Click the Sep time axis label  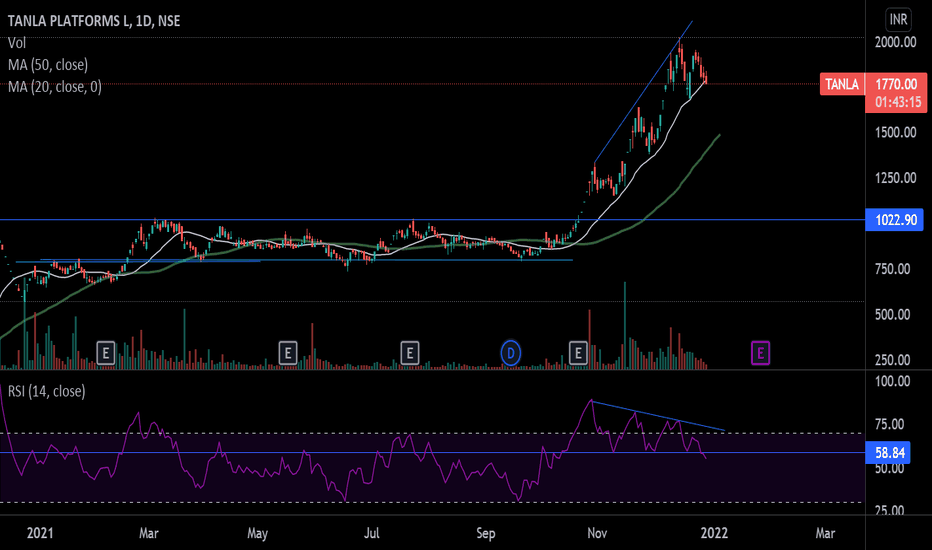click(486, 533)
